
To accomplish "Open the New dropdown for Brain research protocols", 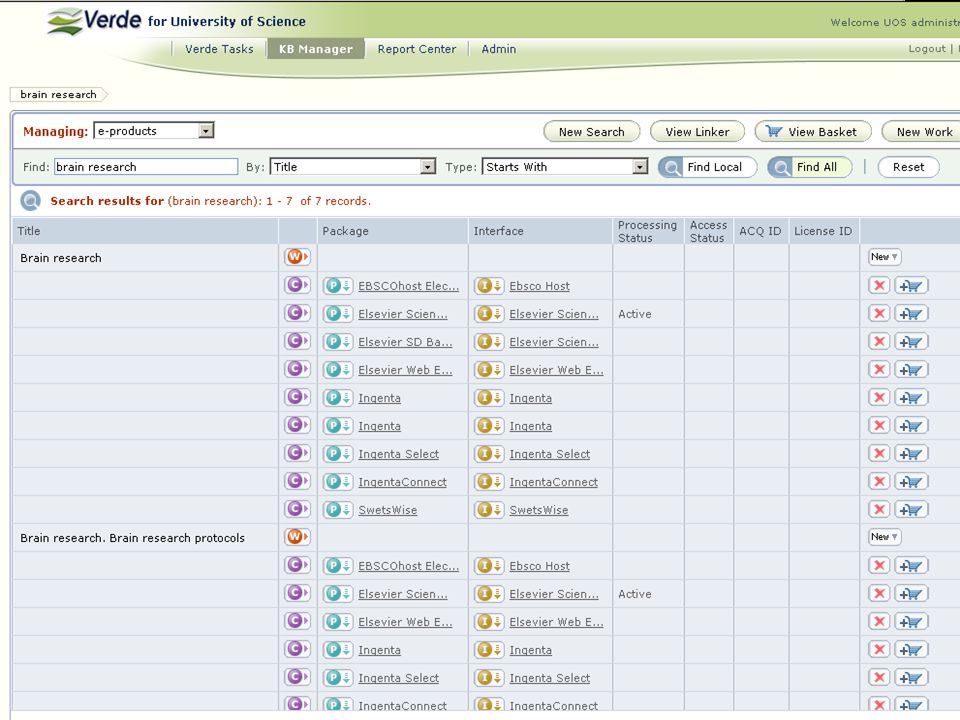I will tap(884, 537).
